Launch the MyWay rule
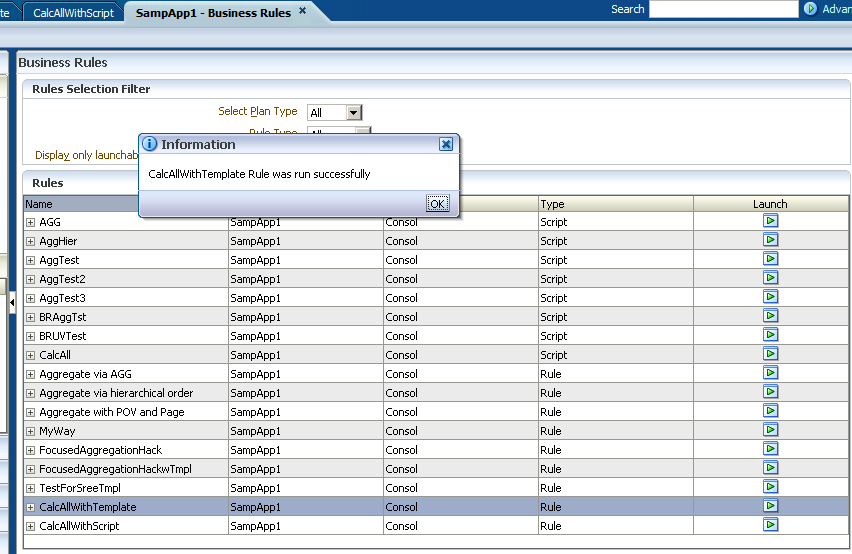The width and height of the screenshot is (852, 554). tap(770, 430)
